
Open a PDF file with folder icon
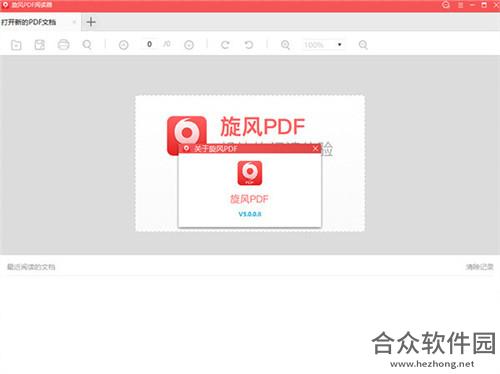pos(16,45)
